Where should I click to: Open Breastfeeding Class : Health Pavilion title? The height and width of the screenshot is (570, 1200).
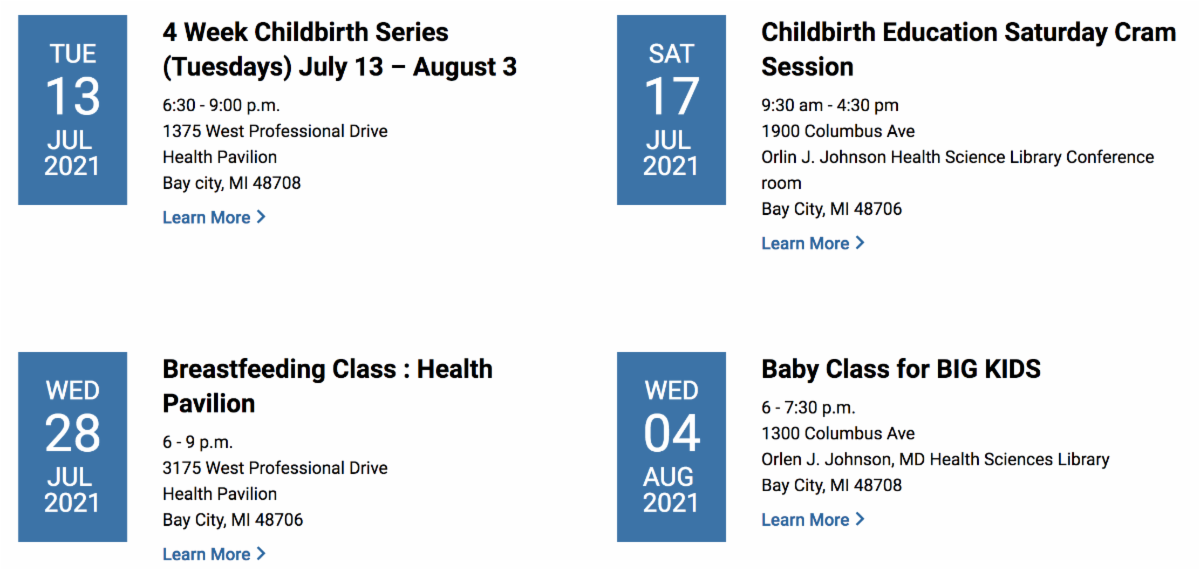coord(327,386)
